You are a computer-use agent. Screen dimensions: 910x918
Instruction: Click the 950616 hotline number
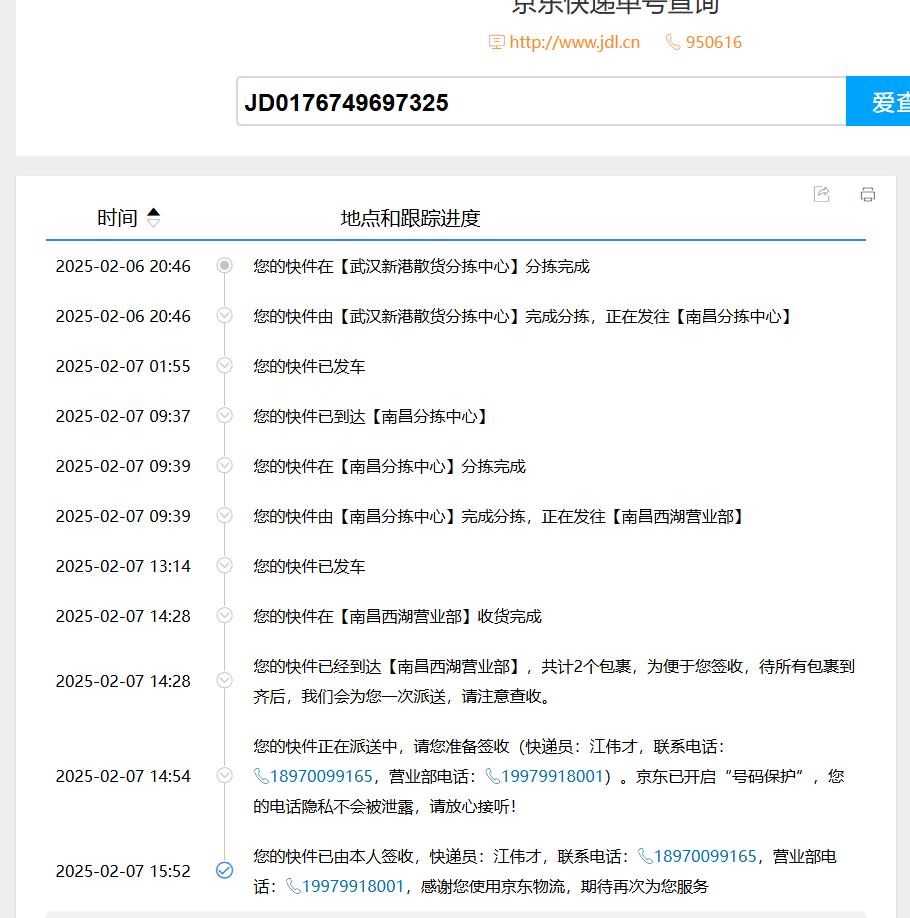coord(713,42)
